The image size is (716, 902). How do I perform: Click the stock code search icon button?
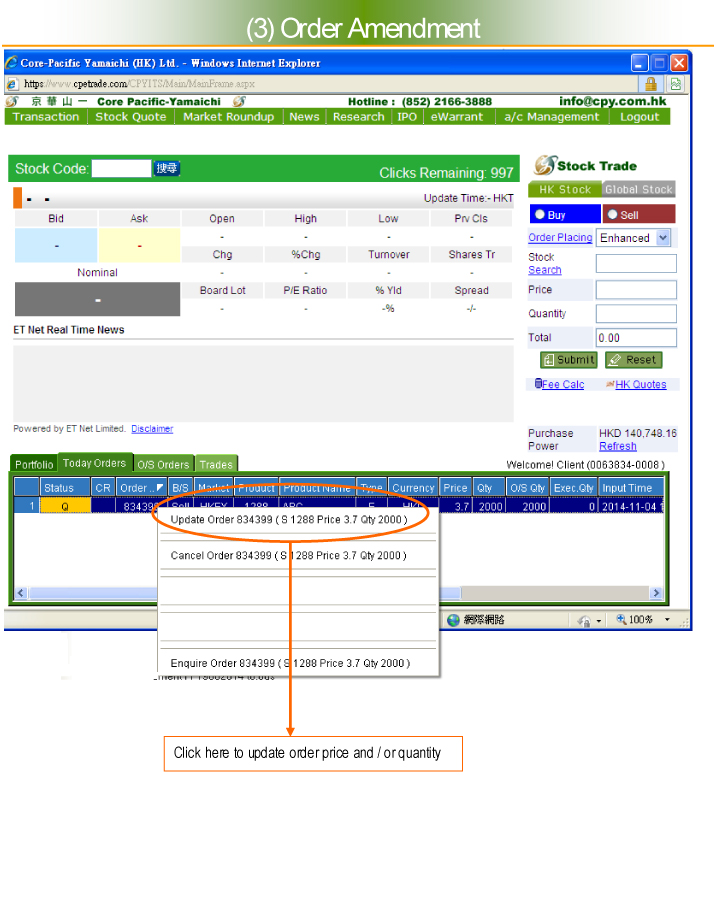tap(167, 168)
